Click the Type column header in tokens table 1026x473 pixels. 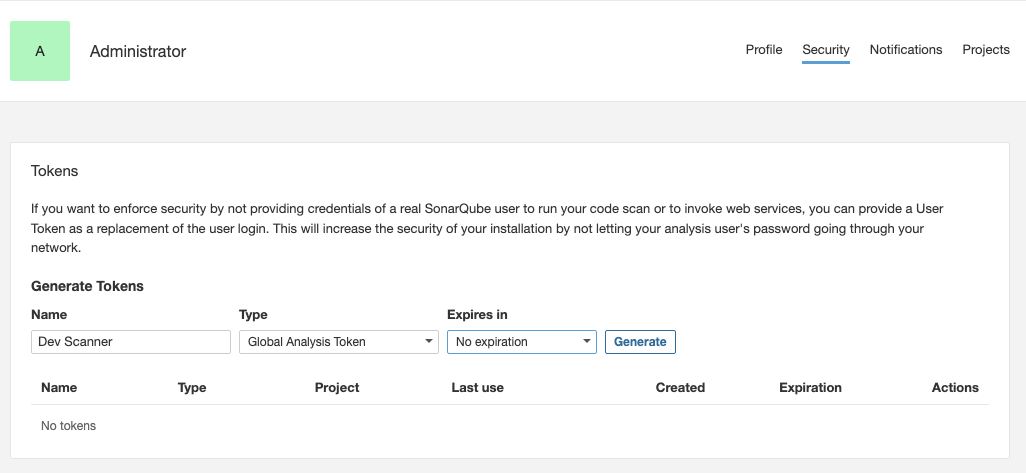[191, 388]
